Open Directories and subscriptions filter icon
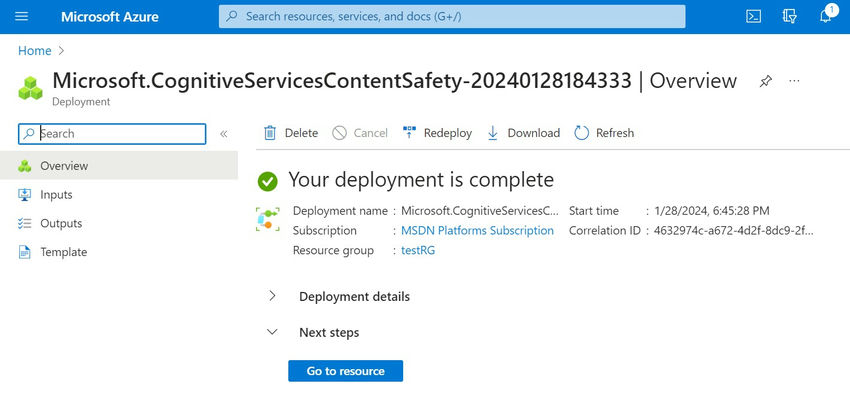Image resolution: width=850 pixels, height=411 pixels. (x=790, y=16)
